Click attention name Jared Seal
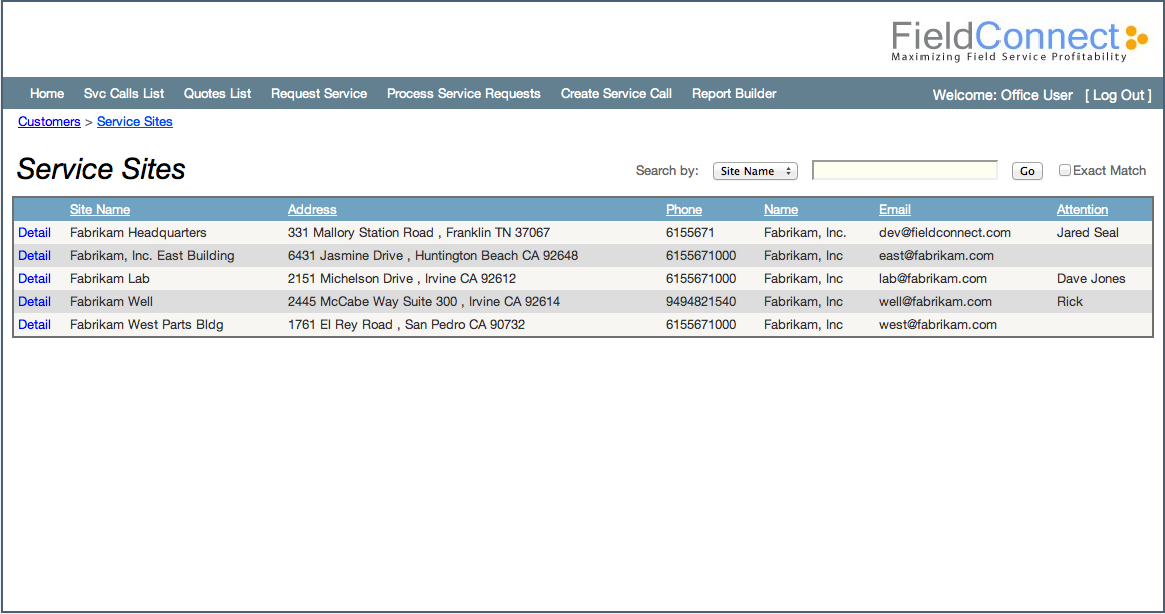Screen dimensions: 1165x614 [1087, 233]
